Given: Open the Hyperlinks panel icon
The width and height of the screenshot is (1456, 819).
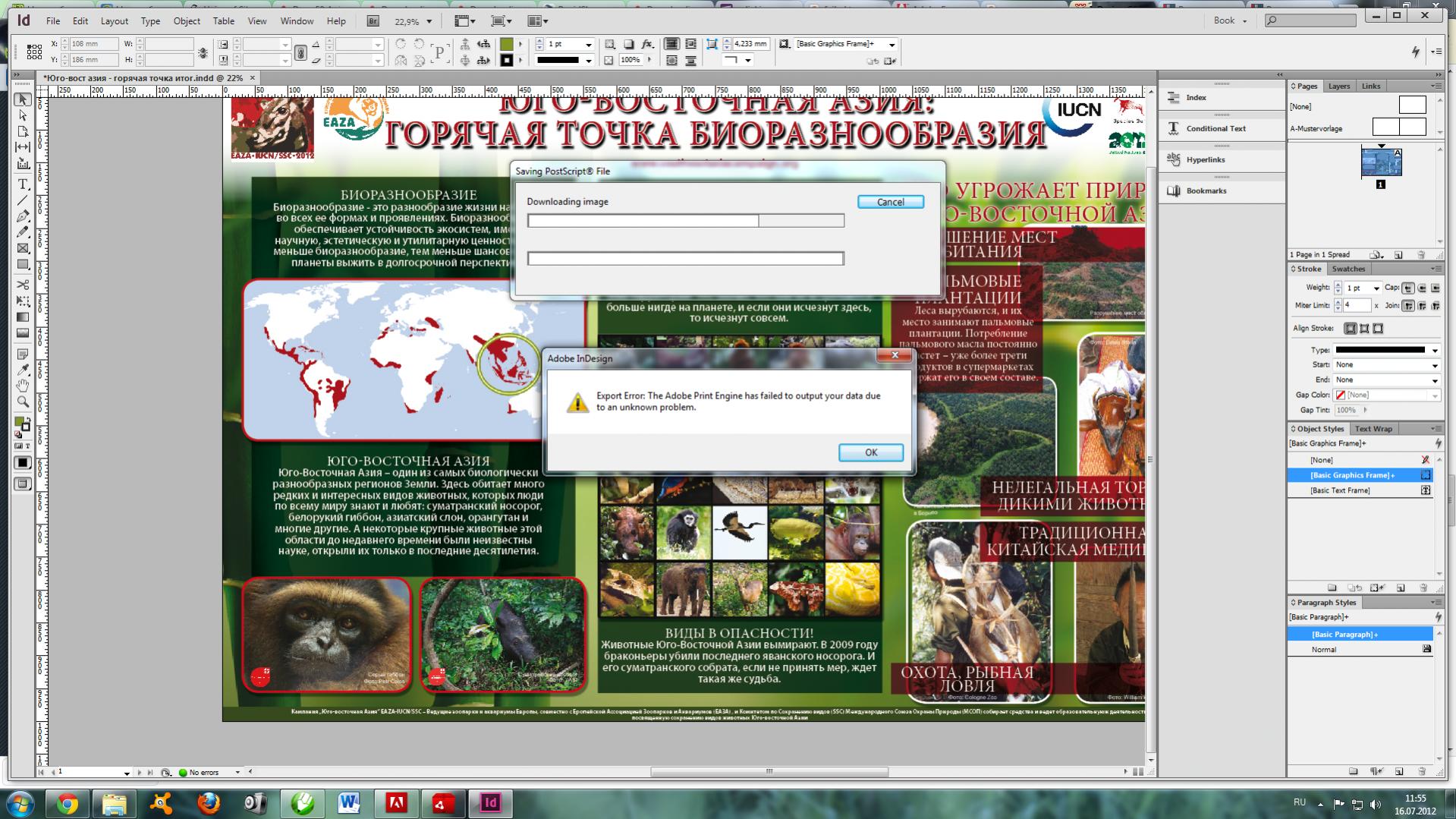Looking at the screenshot, I should pos(1205,159).
